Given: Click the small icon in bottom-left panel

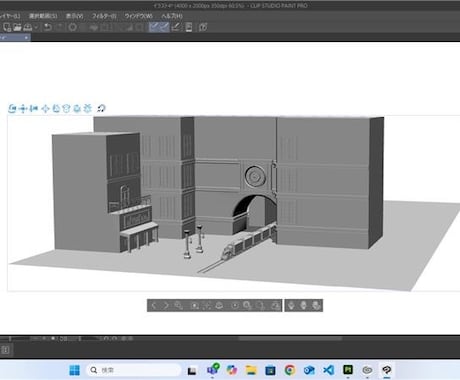Looking at the screenshot, I should pos(5,350).
